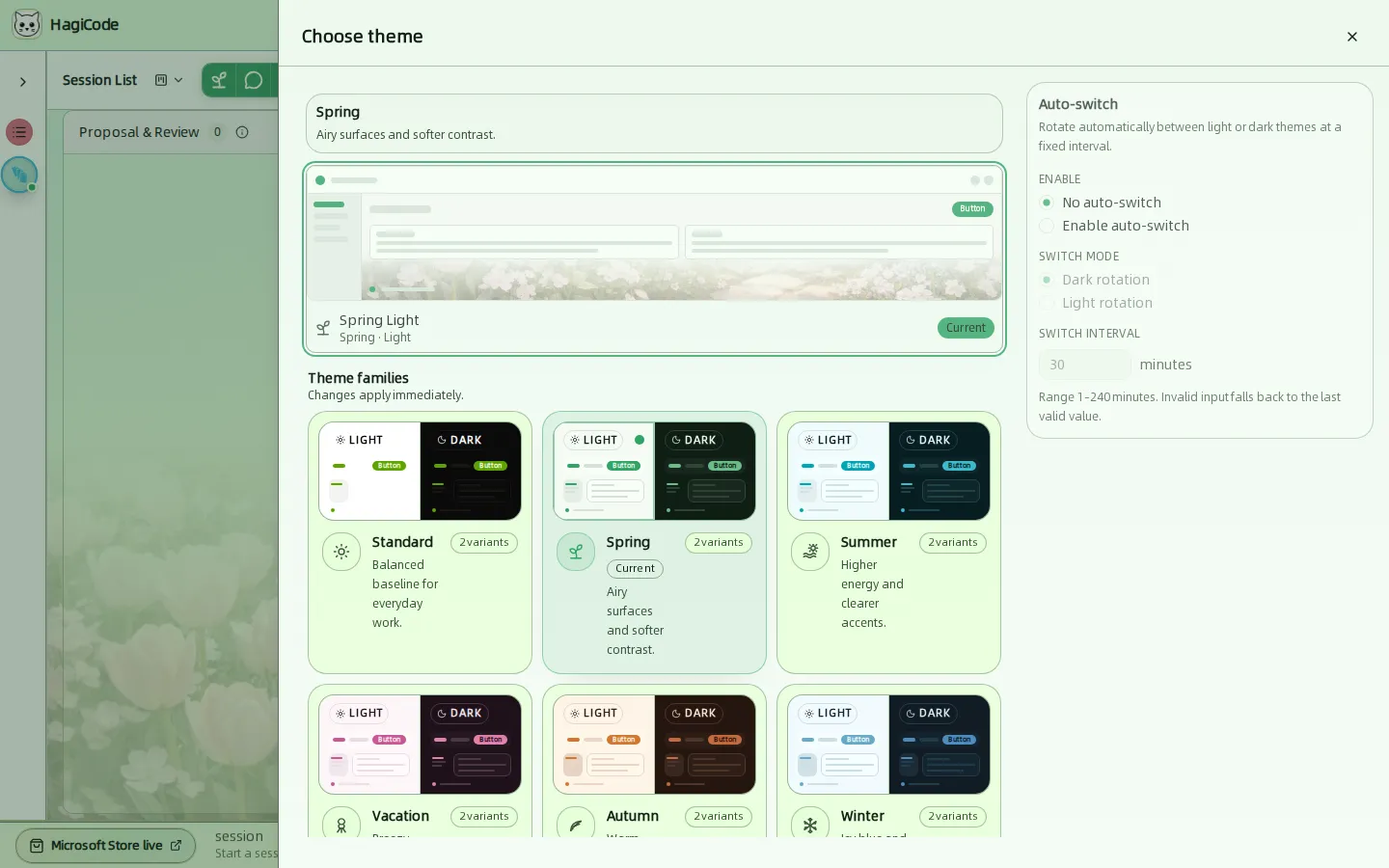Image resolution: width=1389 pixels, height=868 pixels.
Task: Choose Winter Dark variant preview
Action: click(x=940, y=745)
